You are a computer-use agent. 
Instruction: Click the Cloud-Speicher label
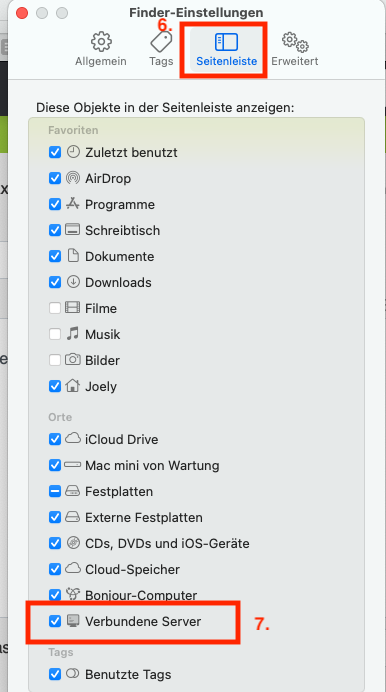coord(132,569)
